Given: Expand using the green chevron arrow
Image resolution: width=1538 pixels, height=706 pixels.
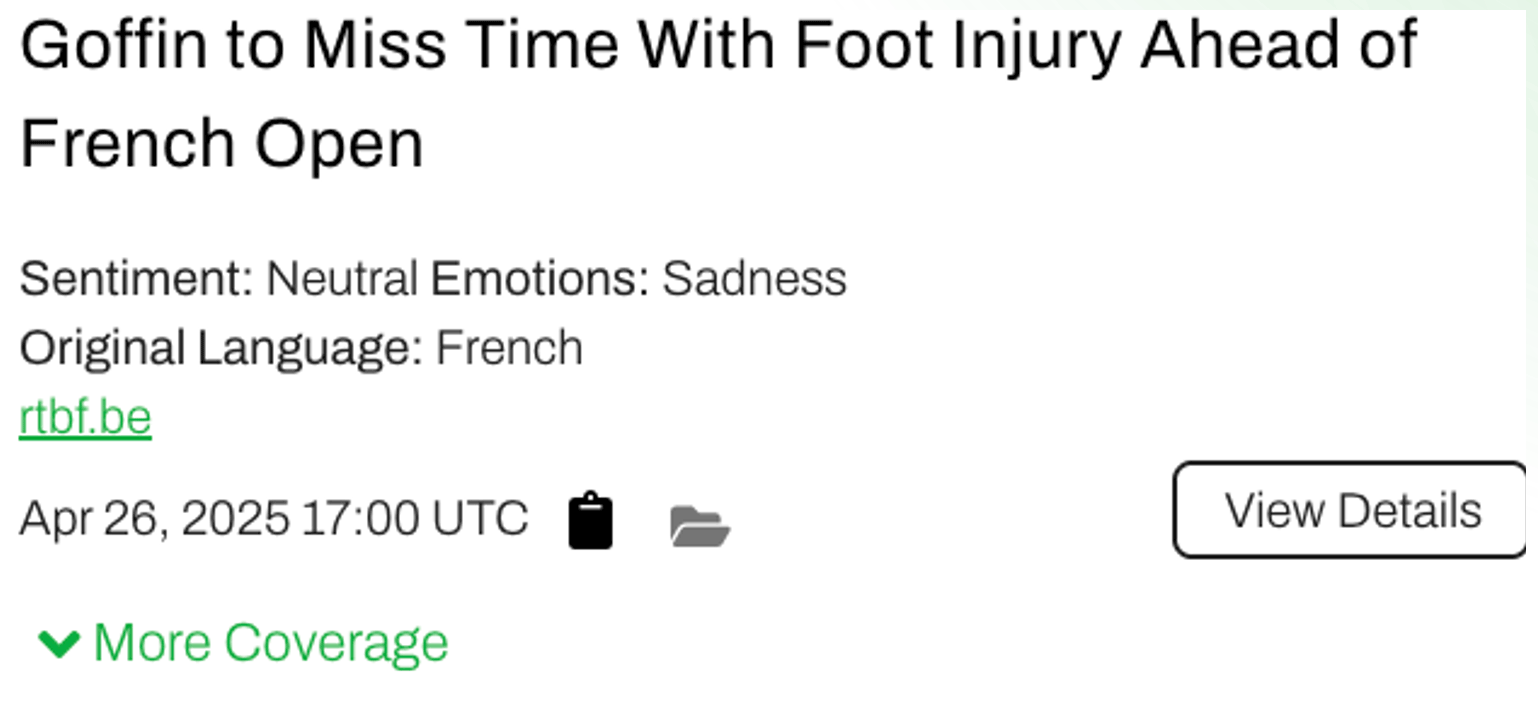Looking at the screenshot, I should [x=59, y=643].
